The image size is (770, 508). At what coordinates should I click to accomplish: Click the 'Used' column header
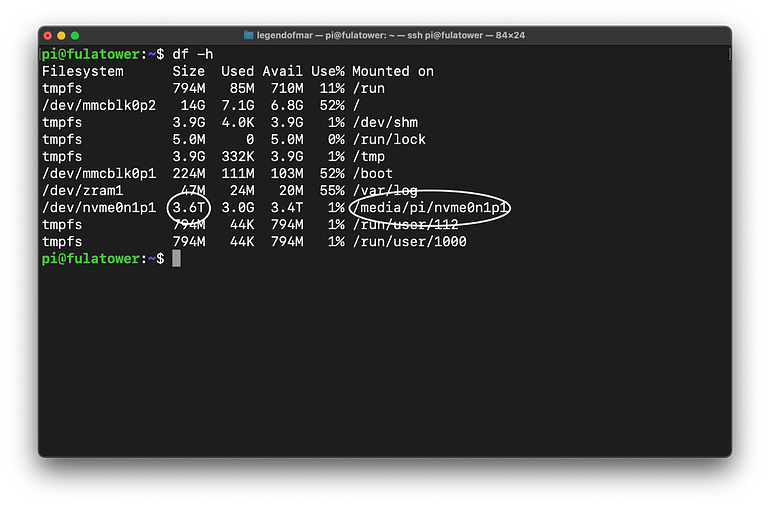point(238,71)
